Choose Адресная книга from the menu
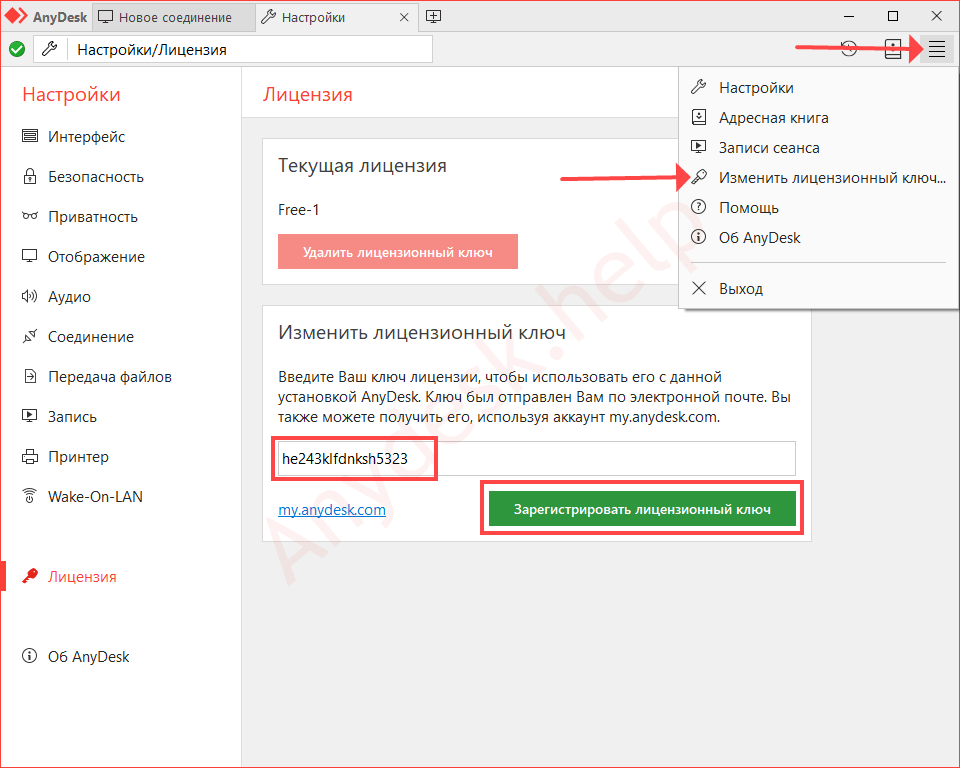960x768 pixels. coord(817,118)
